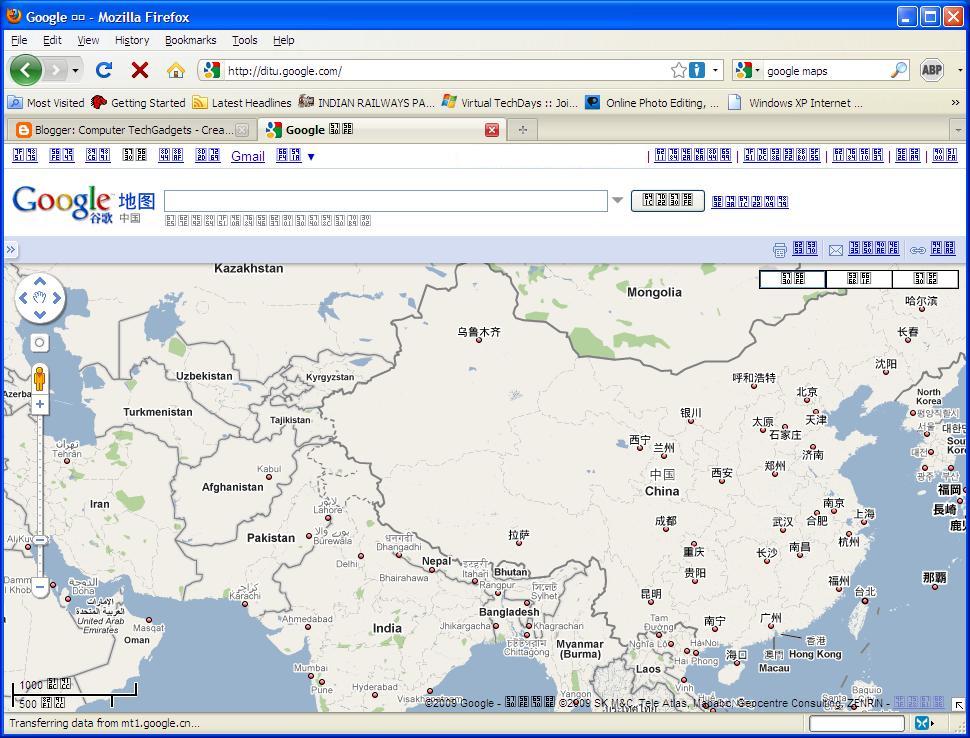
Task: Open the Latest Headlines bookmark
Action: point(242,103)
